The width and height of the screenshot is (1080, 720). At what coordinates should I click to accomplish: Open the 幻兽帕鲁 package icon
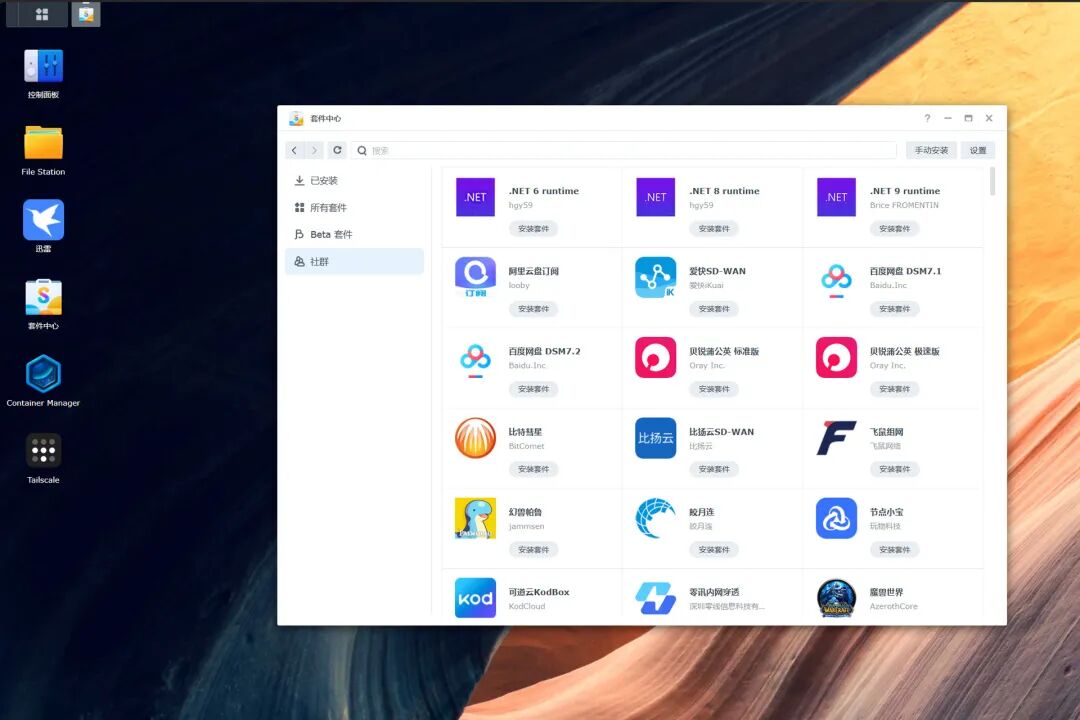(475, 518)
